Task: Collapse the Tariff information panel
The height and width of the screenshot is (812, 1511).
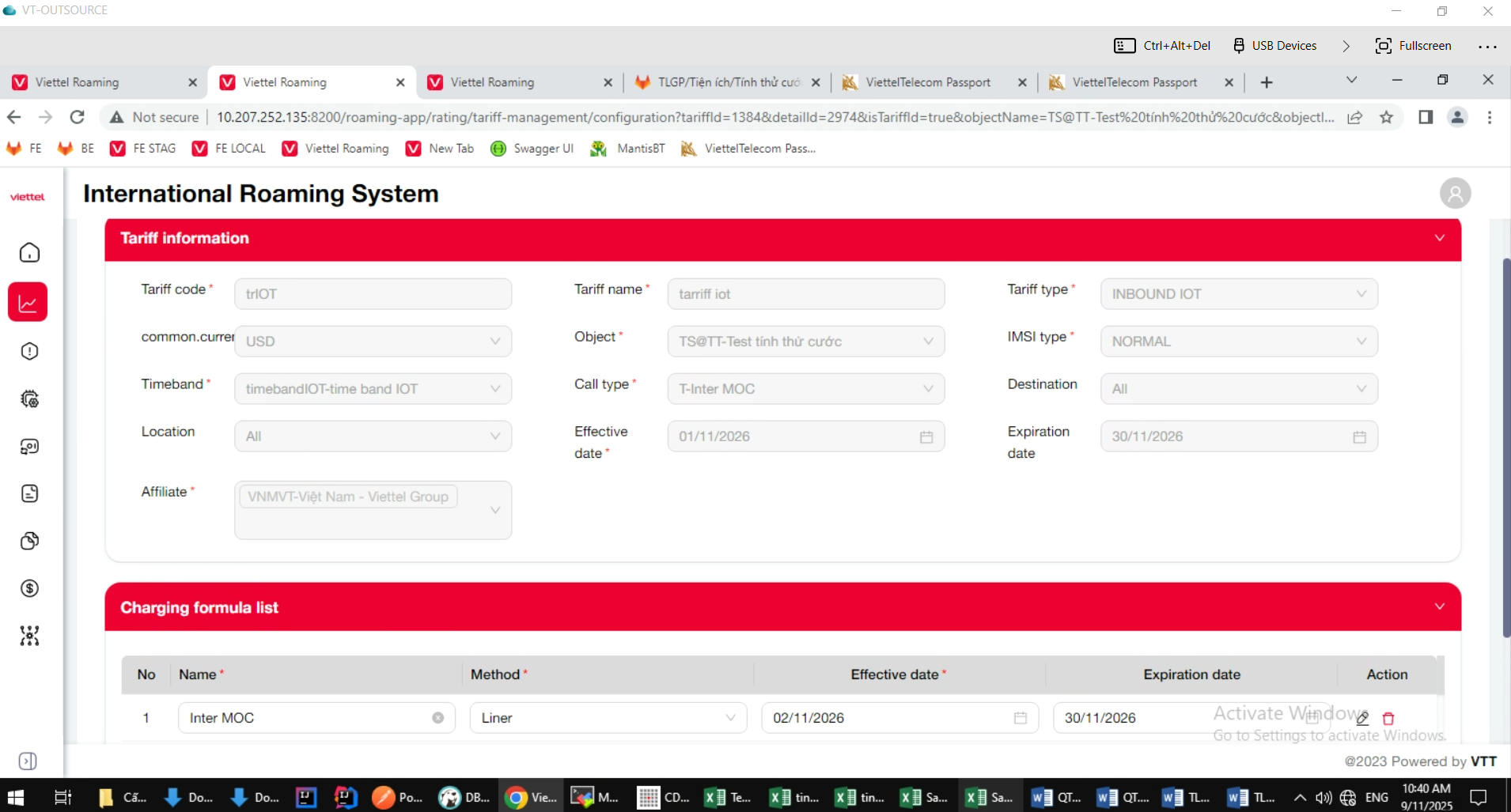Action: [x=1439, y=238]
